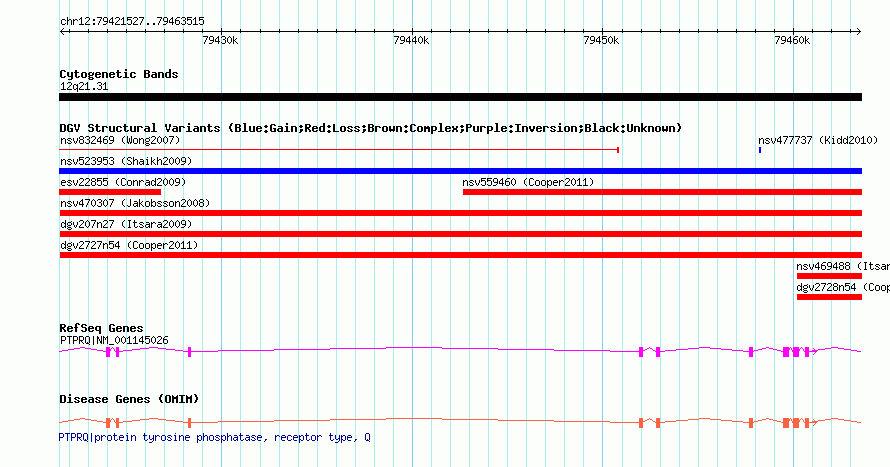Open the nsv559460 (Cooper2011) variant label
The image size is (890, 467).
[528, 182]
